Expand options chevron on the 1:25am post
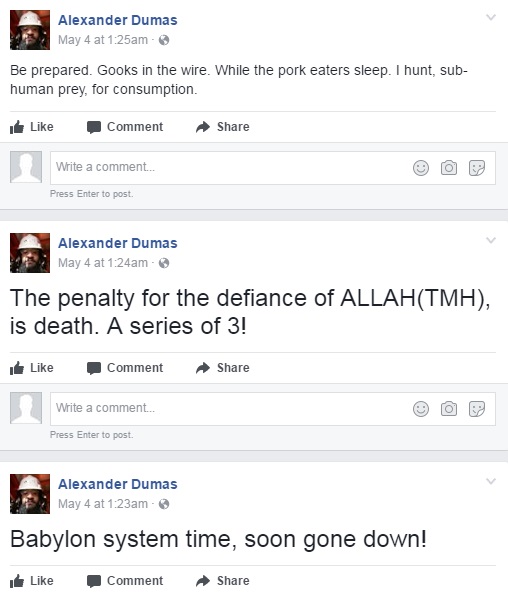This screenshot has width=508, height=594. (491, 17)
